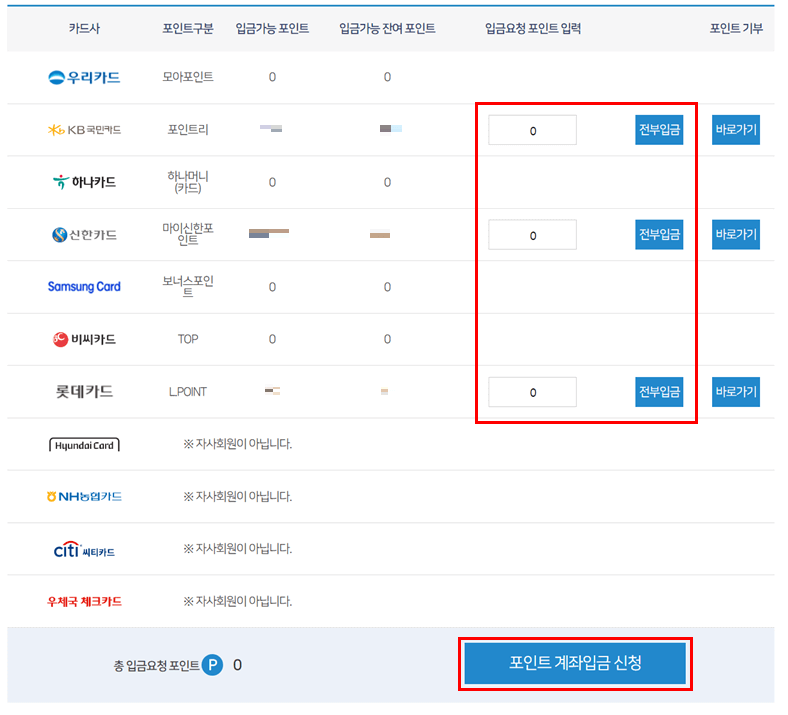Click the total requested points value 0
The image size is (788, 715).
tap(237, 665)
